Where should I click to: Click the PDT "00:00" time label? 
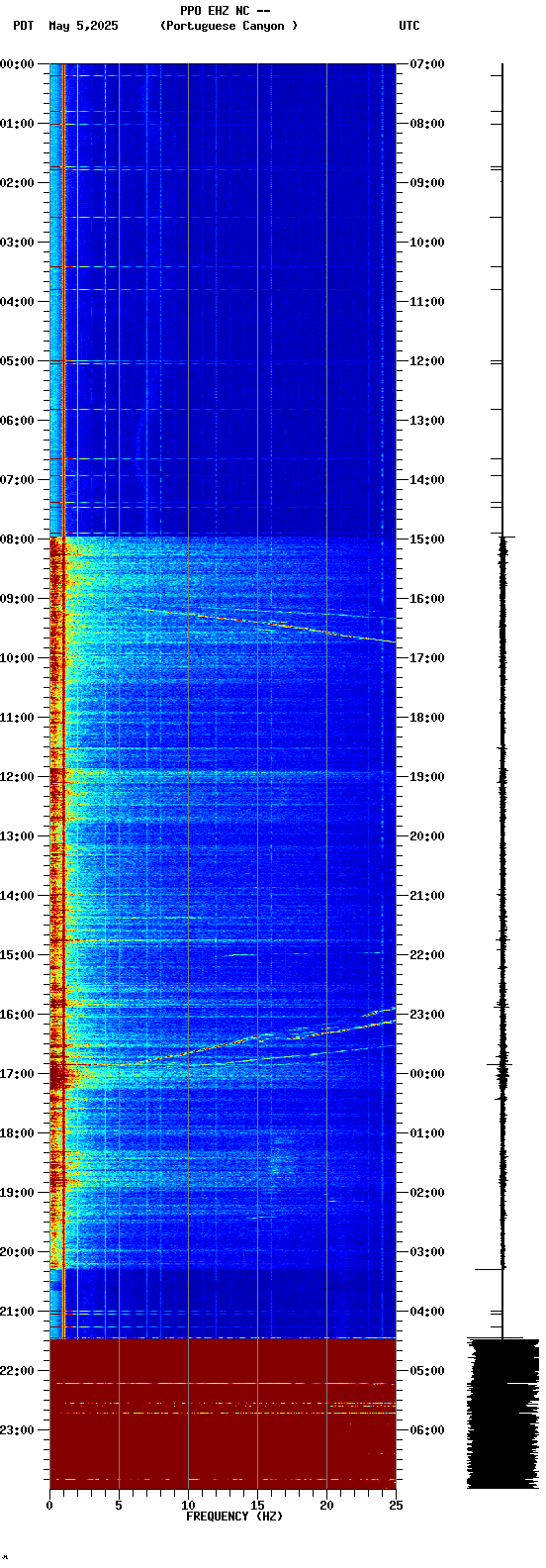pos(18,63)
